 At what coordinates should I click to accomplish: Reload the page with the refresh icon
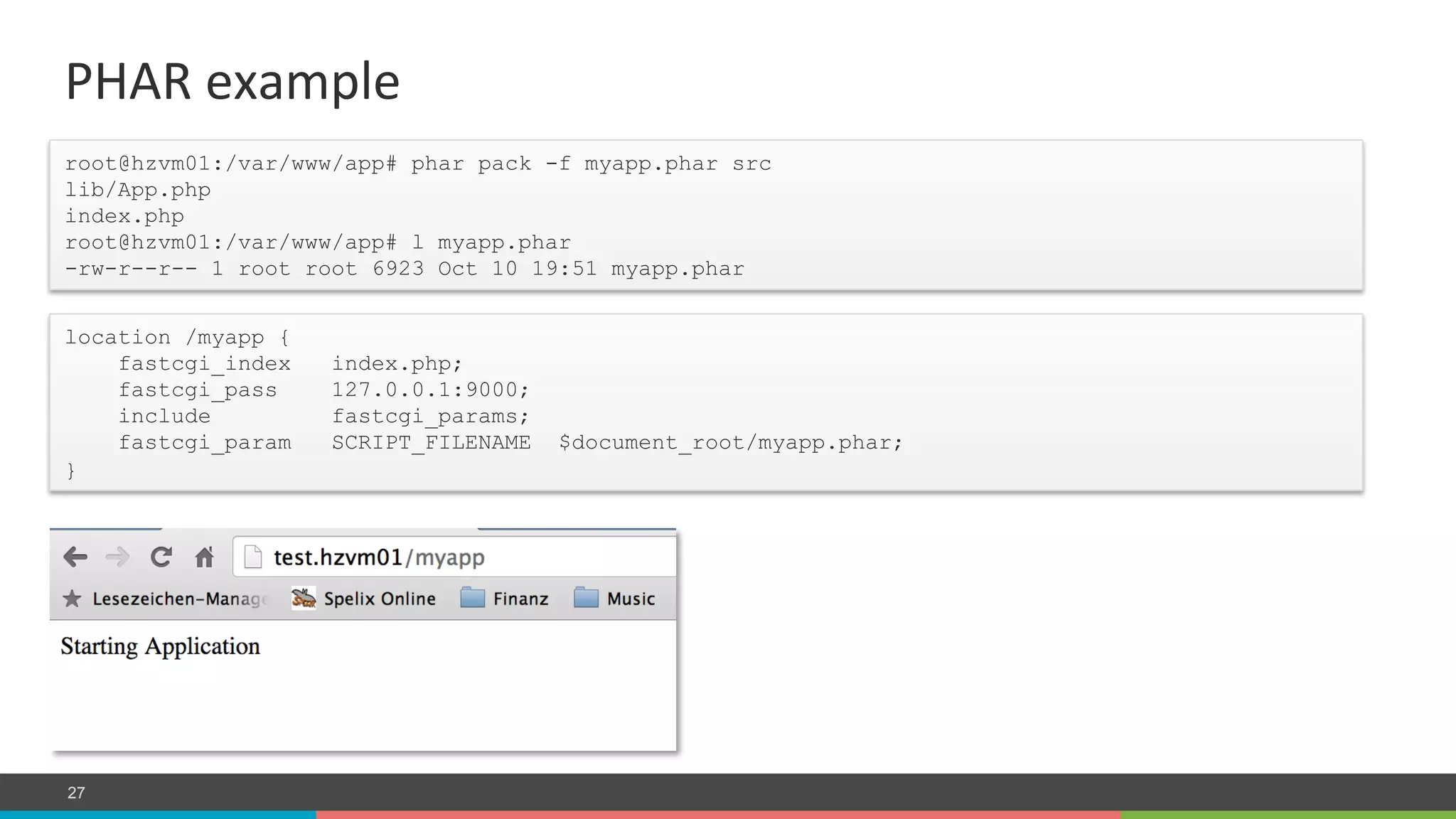[161, 557]
